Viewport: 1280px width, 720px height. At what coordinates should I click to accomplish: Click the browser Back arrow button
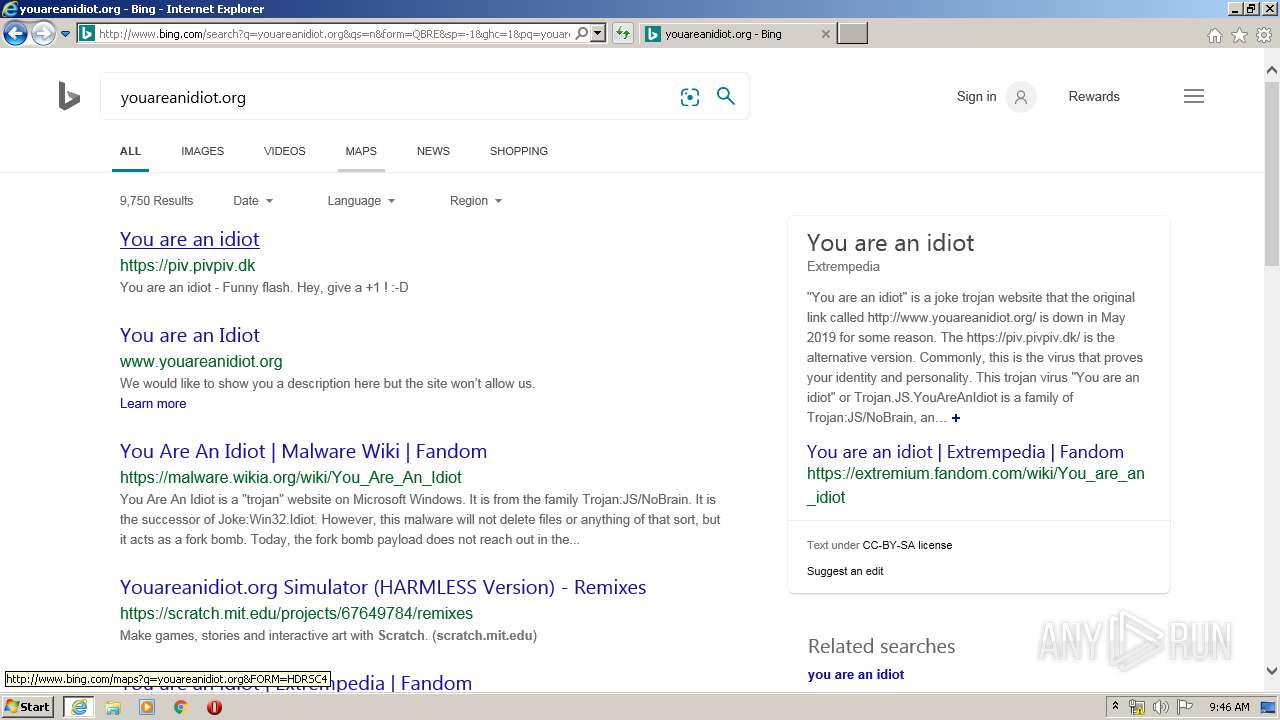15,34
